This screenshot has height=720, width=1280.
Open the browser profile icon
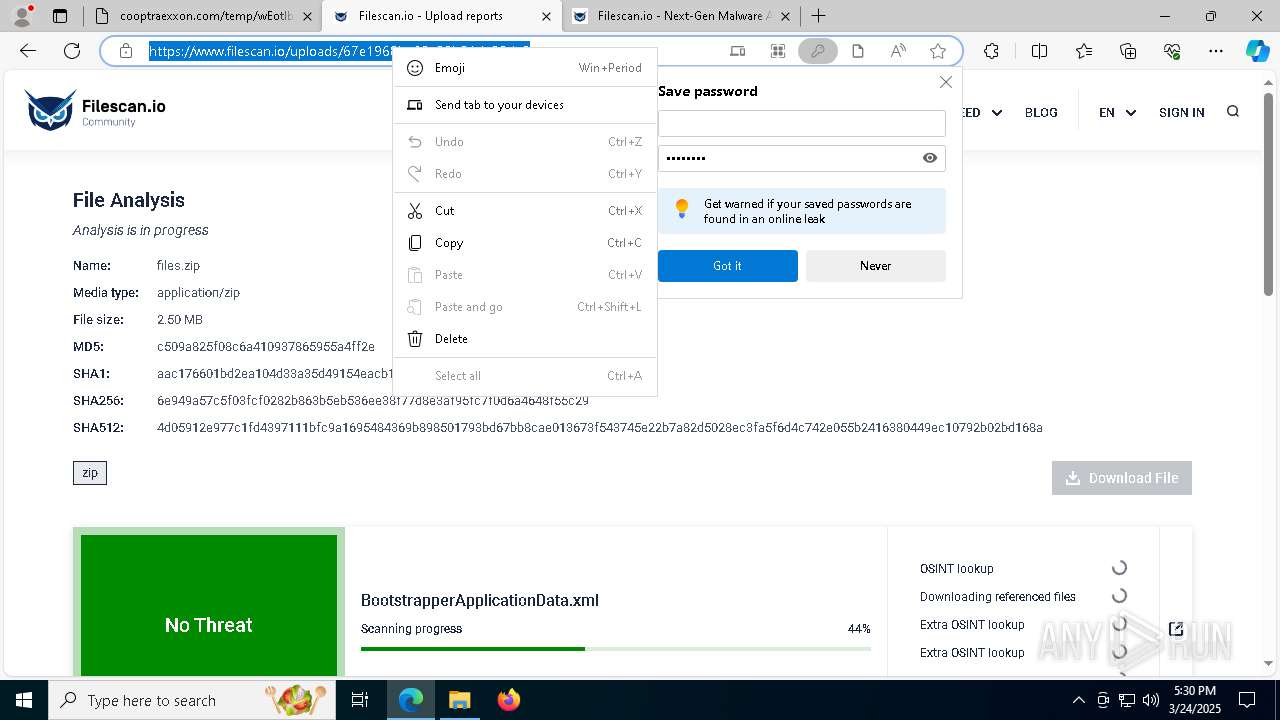pos(24,15)
